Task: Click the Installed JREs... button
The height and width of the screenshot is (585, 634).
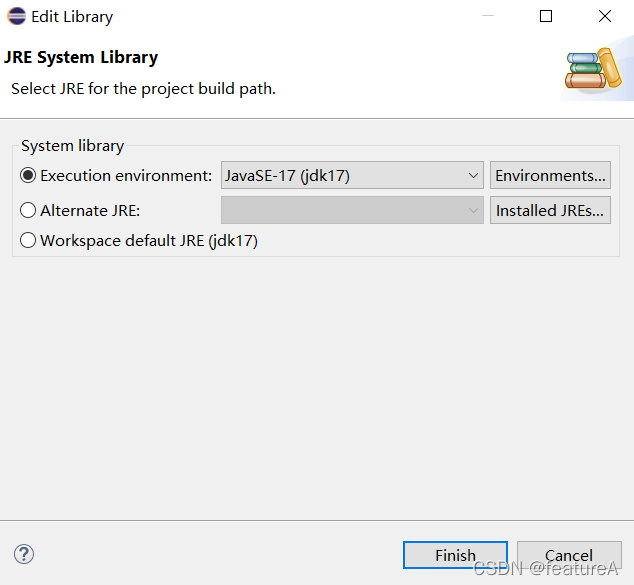Action: tap(550, 210)
